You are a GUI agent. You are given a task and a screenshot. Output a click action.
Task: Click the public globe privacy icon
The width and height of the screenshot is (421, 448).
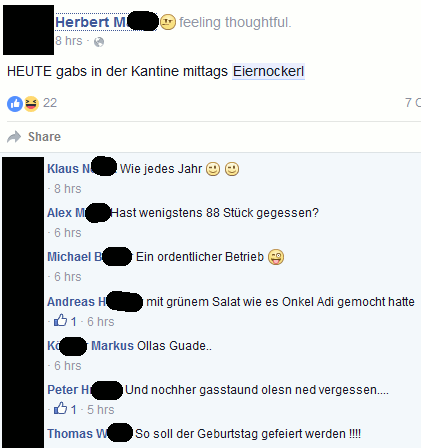99,42
